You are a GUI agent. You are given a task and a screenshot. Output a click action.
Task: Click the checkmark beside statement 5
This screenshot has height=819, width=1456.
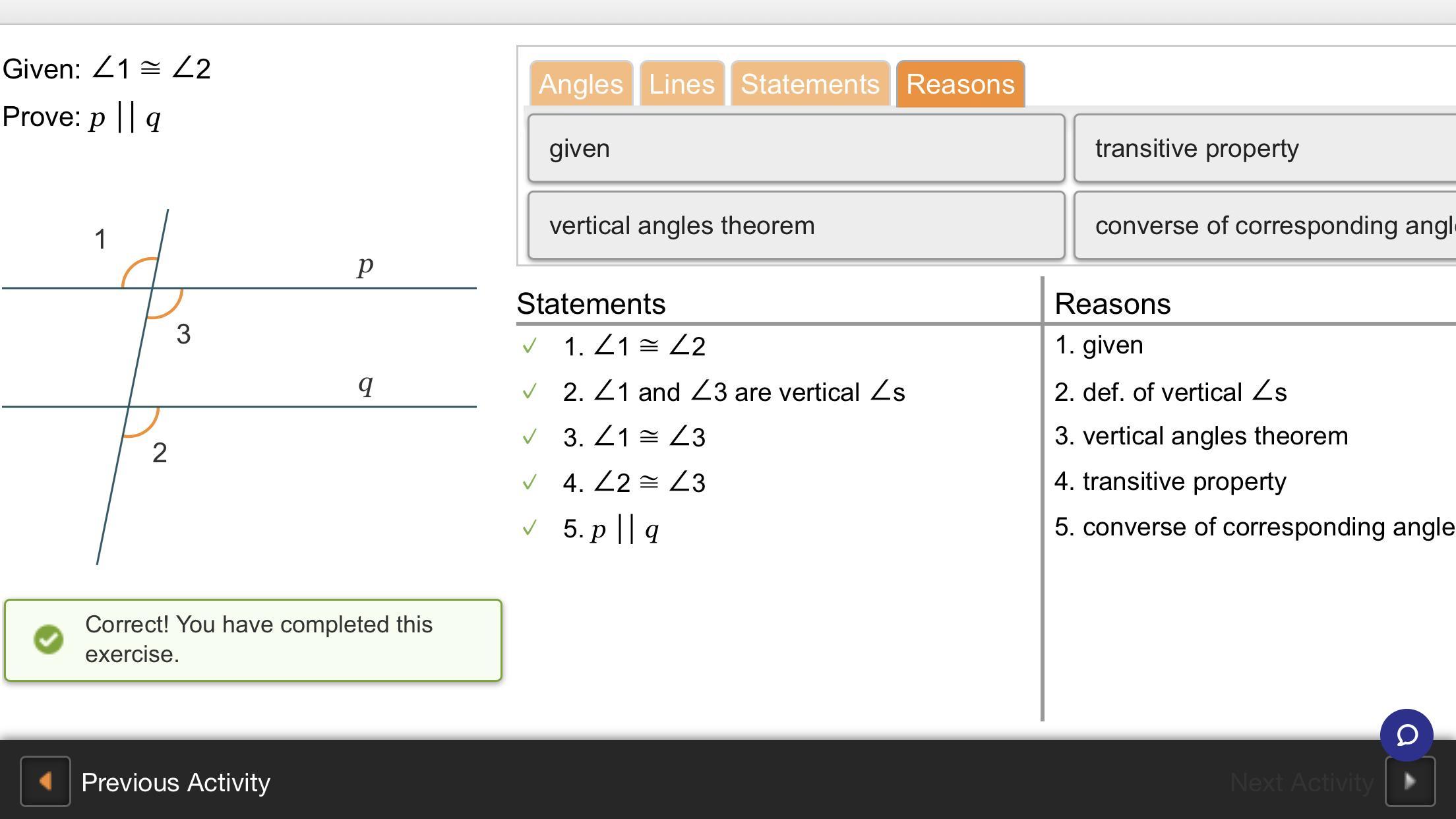[x=529, y=528]
